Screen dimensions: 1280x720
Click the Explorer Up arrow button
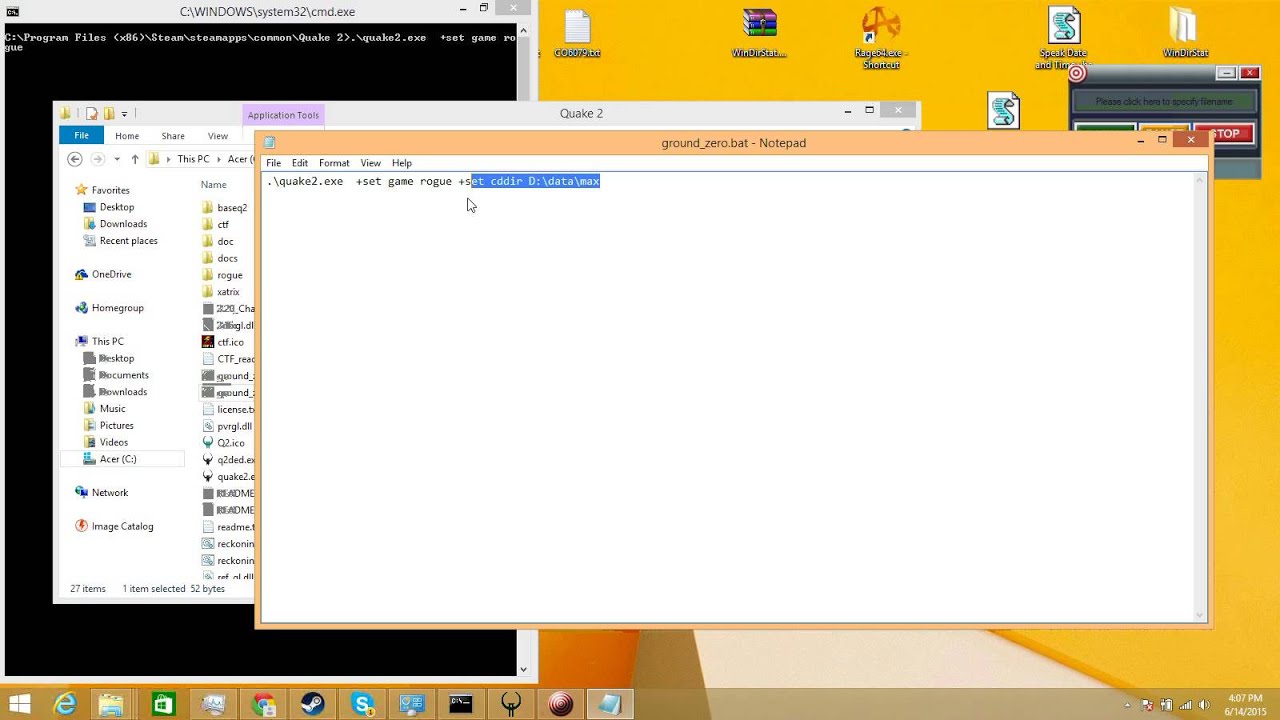[135, 159]
